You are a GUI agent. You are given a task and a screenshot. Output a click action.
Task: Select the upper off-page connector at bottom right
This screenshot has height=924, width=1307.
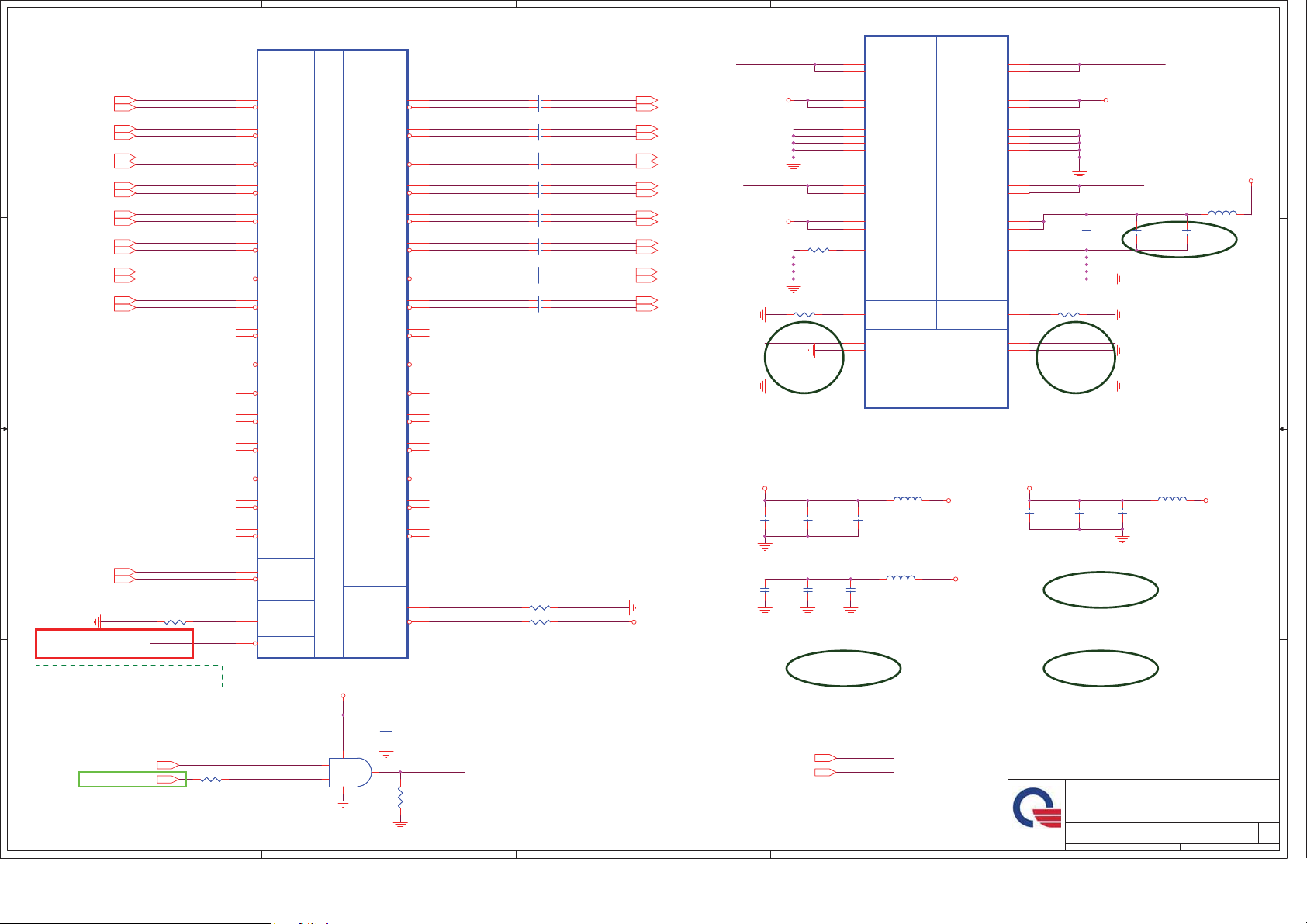(x=825, y=758)
